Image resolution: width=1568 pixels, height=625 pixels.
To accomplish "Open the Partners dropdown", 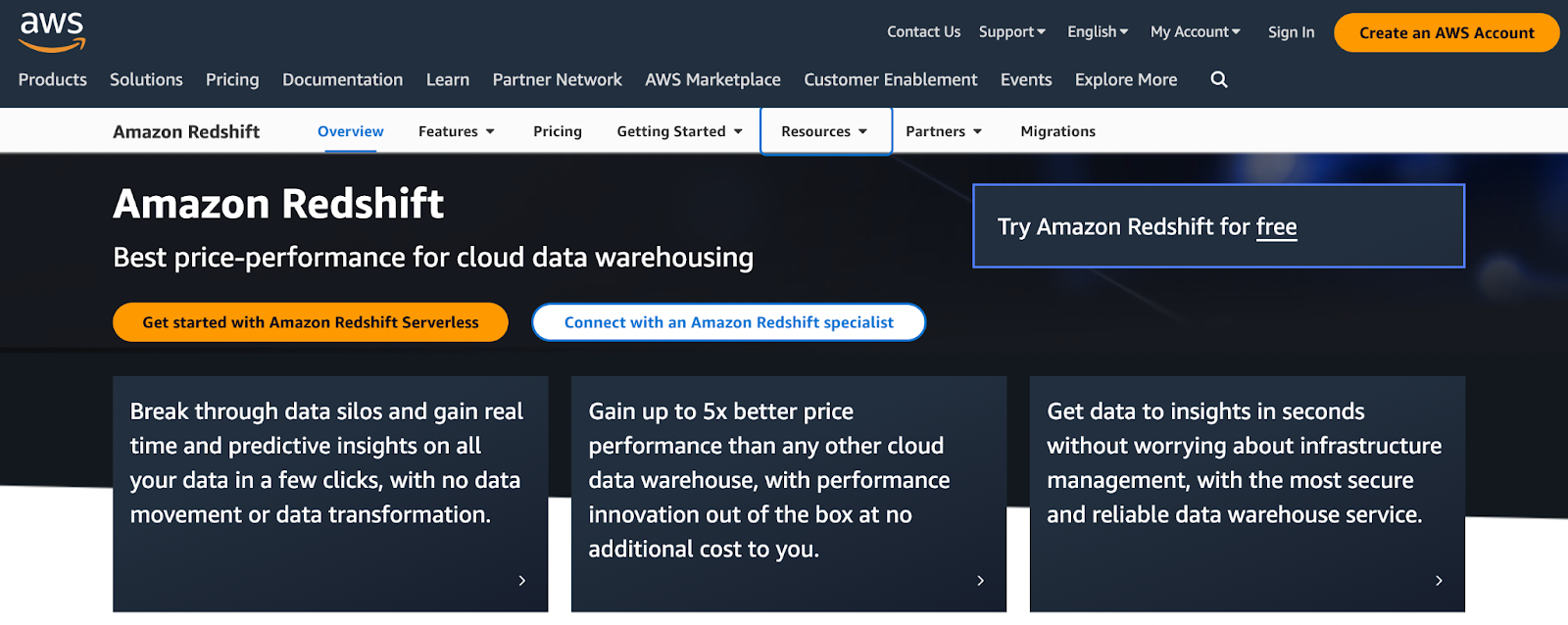I will 944,131.
